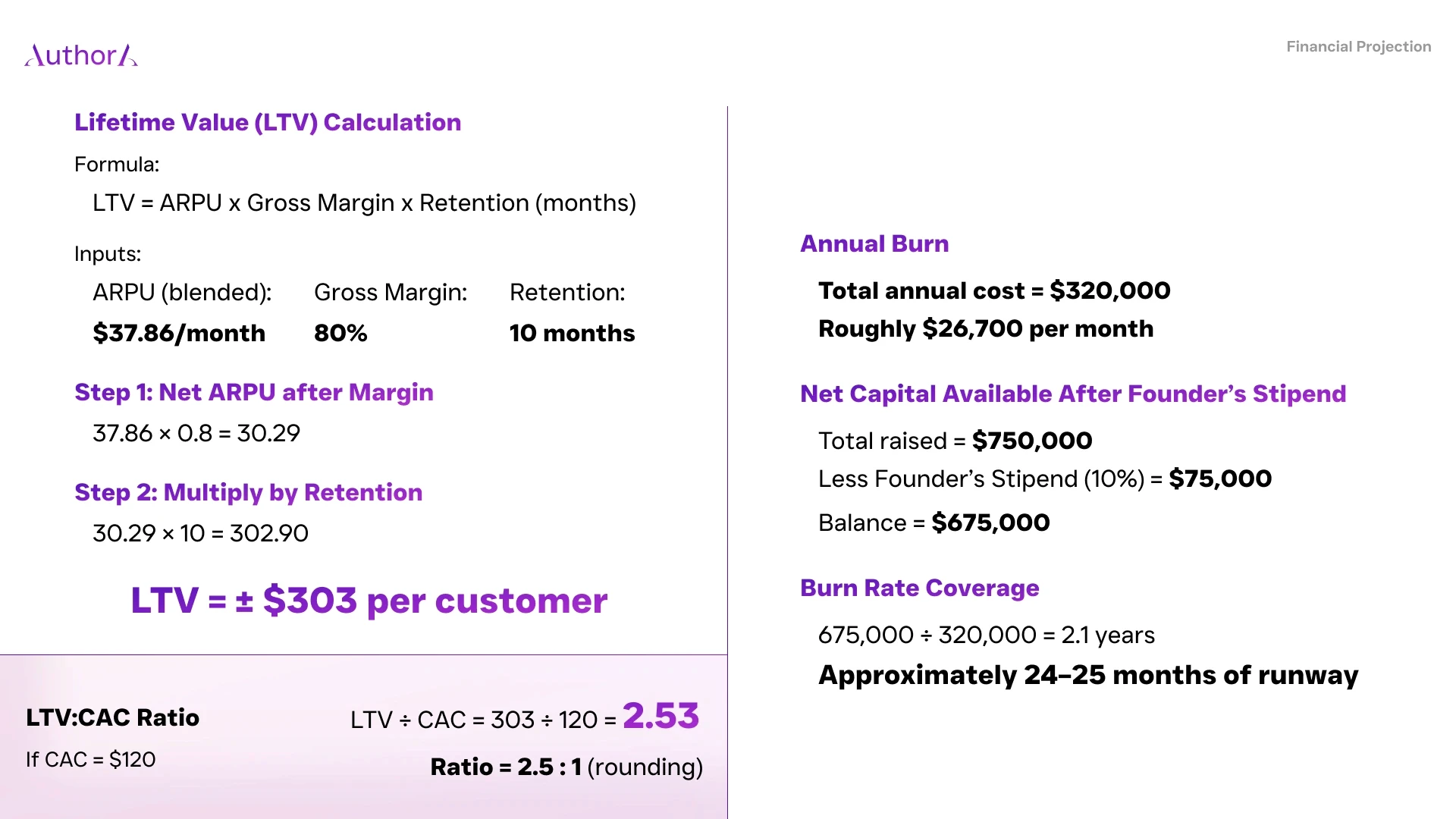The width and height of the screenshot is (1456, 819).
Task: Click the Lifetime Value (LTV) Calculation heading
Action: click(x=268, y=122)
